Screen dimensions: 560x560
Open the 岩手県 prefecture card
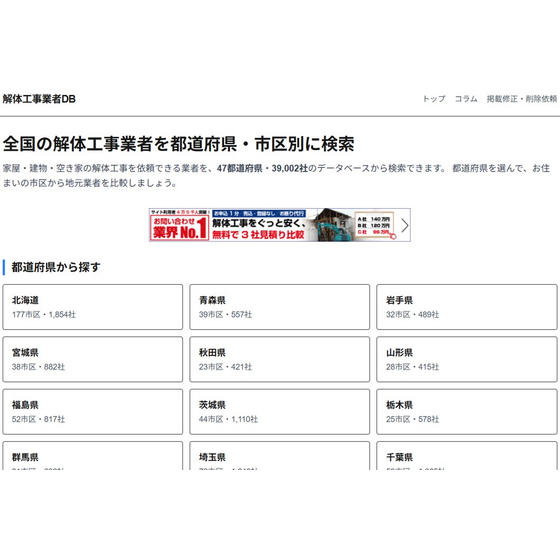(x=467, y=307)
